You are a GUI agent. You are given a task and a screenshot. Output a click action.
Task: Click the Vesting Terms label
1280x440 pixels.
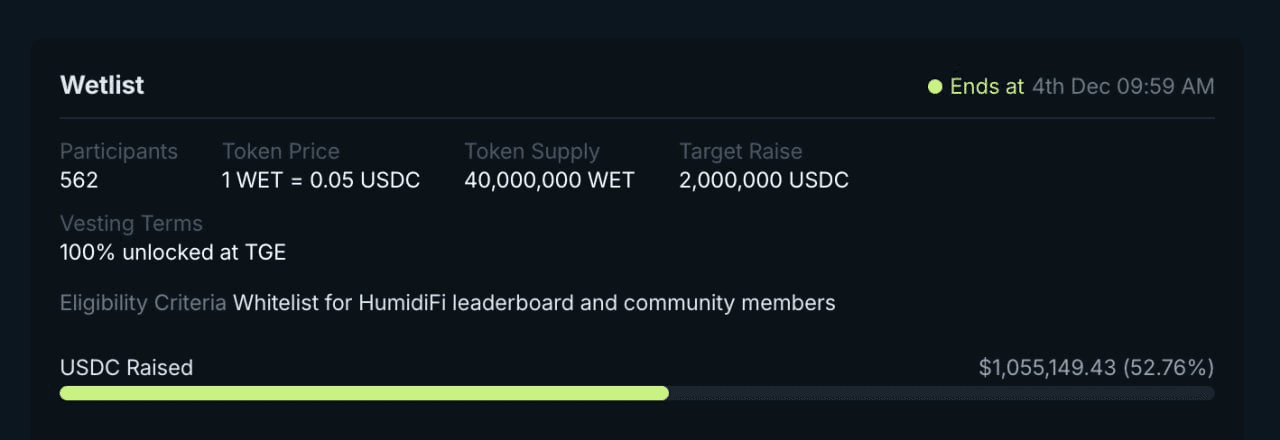coord(131,223)
